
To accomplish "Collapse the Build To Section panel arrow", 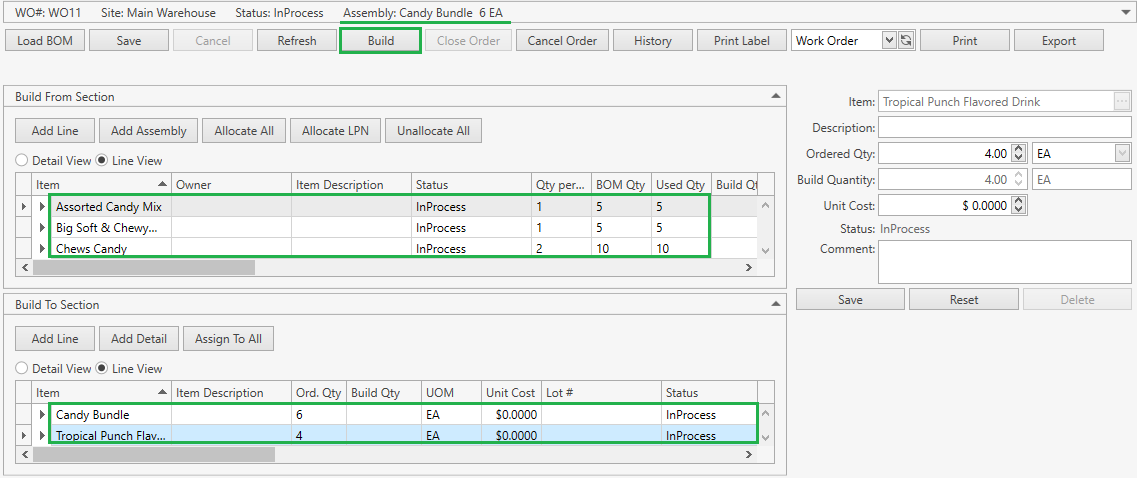I will (775, 304).
